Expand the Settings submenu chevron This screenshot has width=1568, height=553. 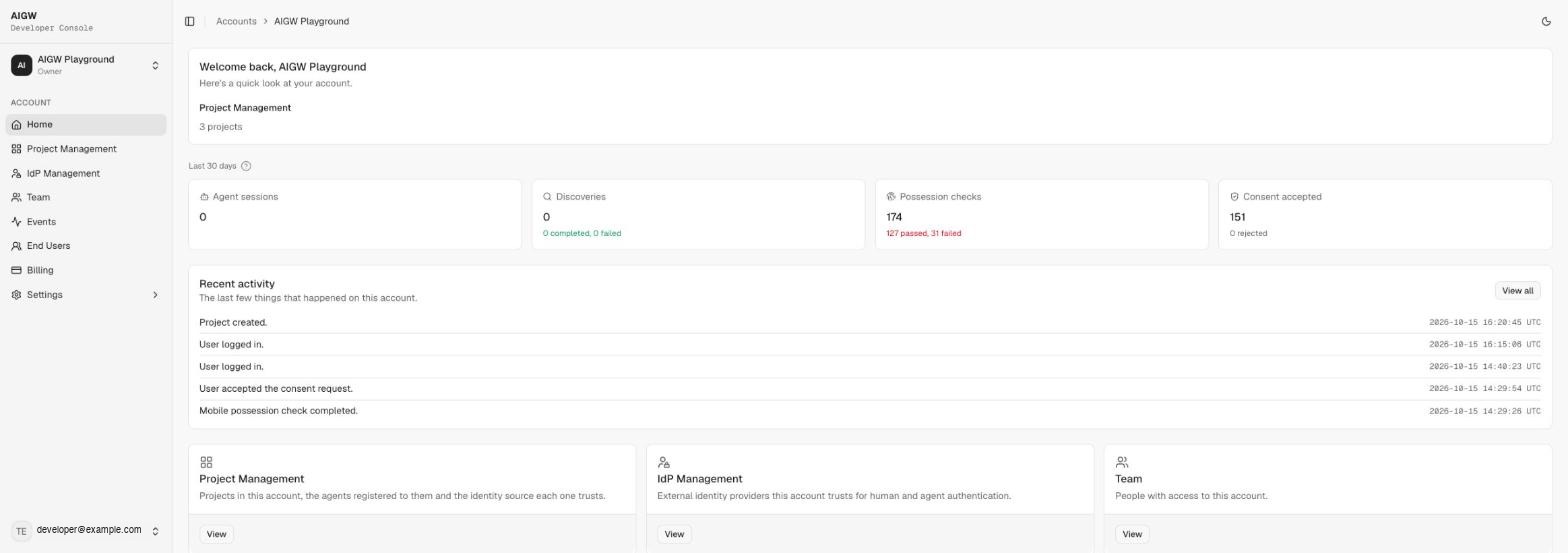coord(155,295)
